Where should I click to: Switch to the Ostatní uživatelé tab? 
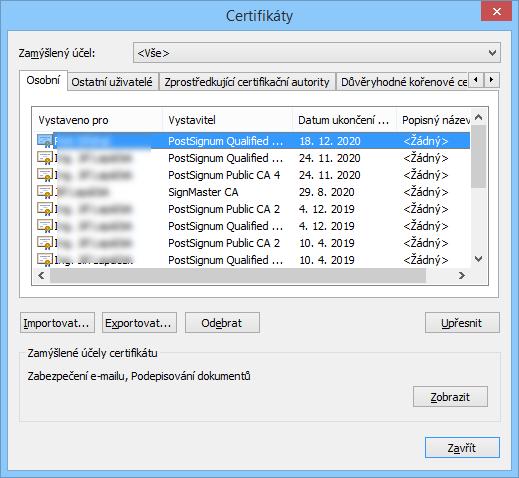(112, 82)
